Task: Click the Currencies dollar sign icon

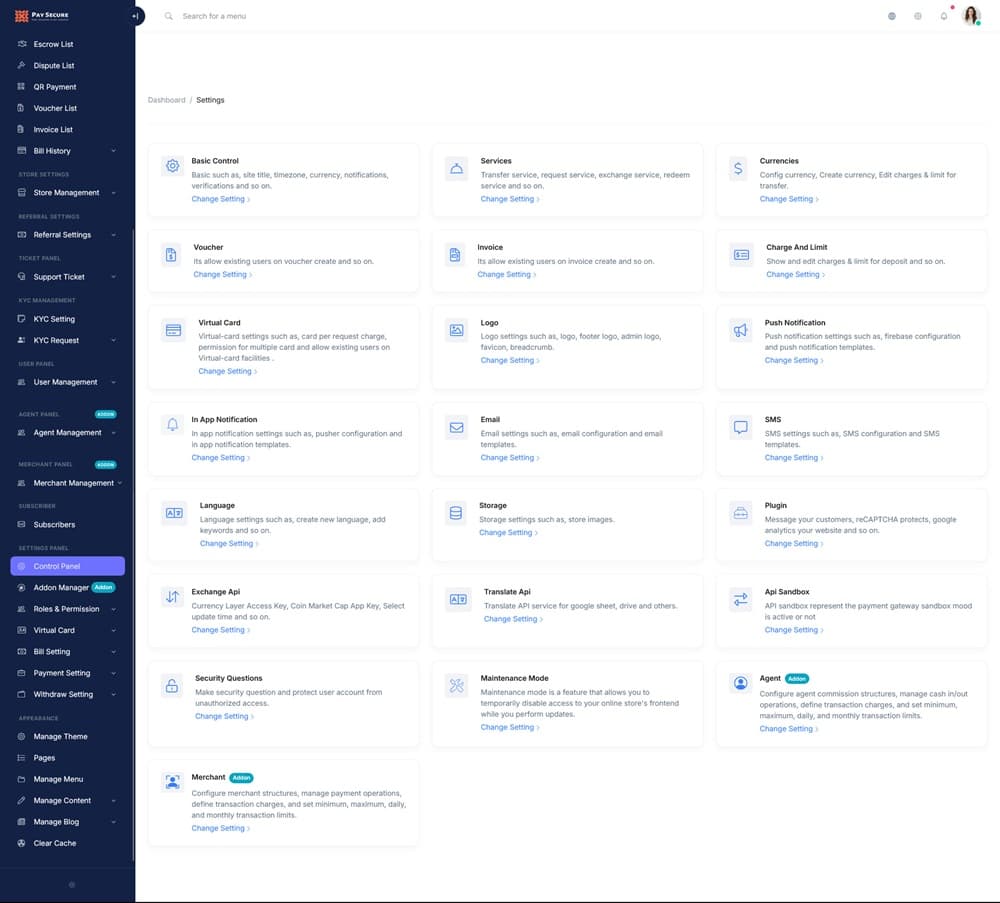Action: point(739,168)
